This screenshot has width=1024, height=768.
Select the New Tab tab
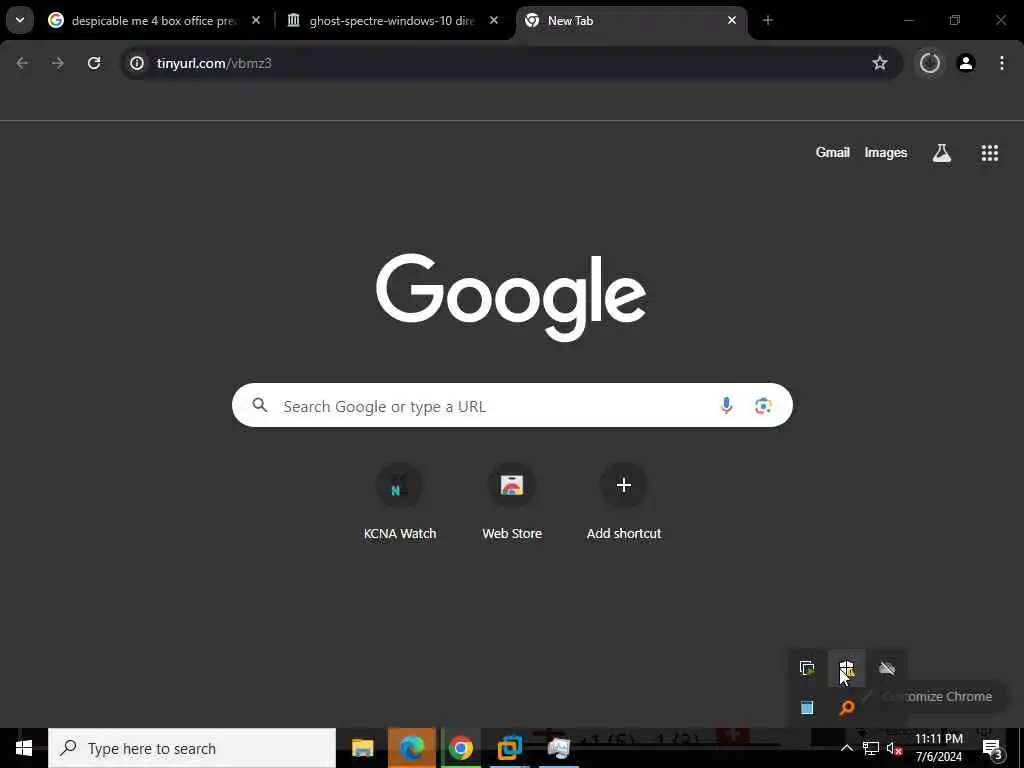point(631,21)
